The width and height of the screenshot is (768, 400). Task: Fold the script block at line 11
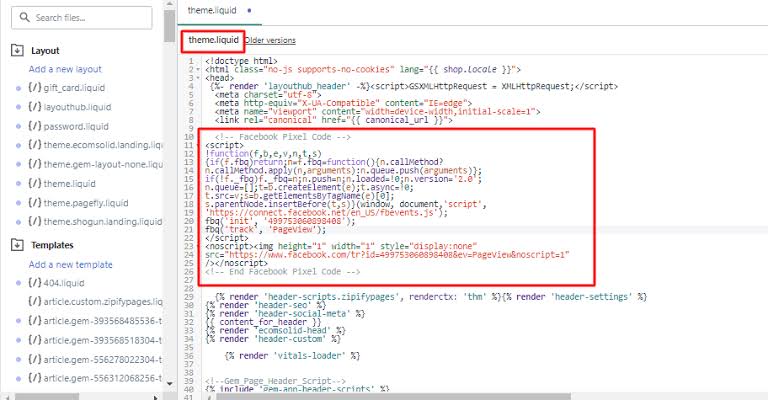click(x=198, y=145)
